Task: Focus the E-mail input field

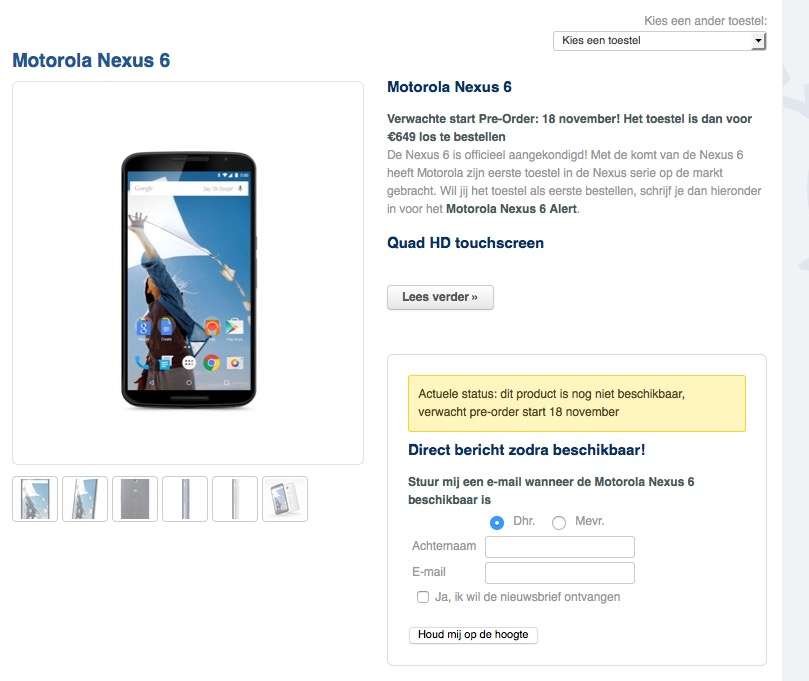Action: point(560,573)
